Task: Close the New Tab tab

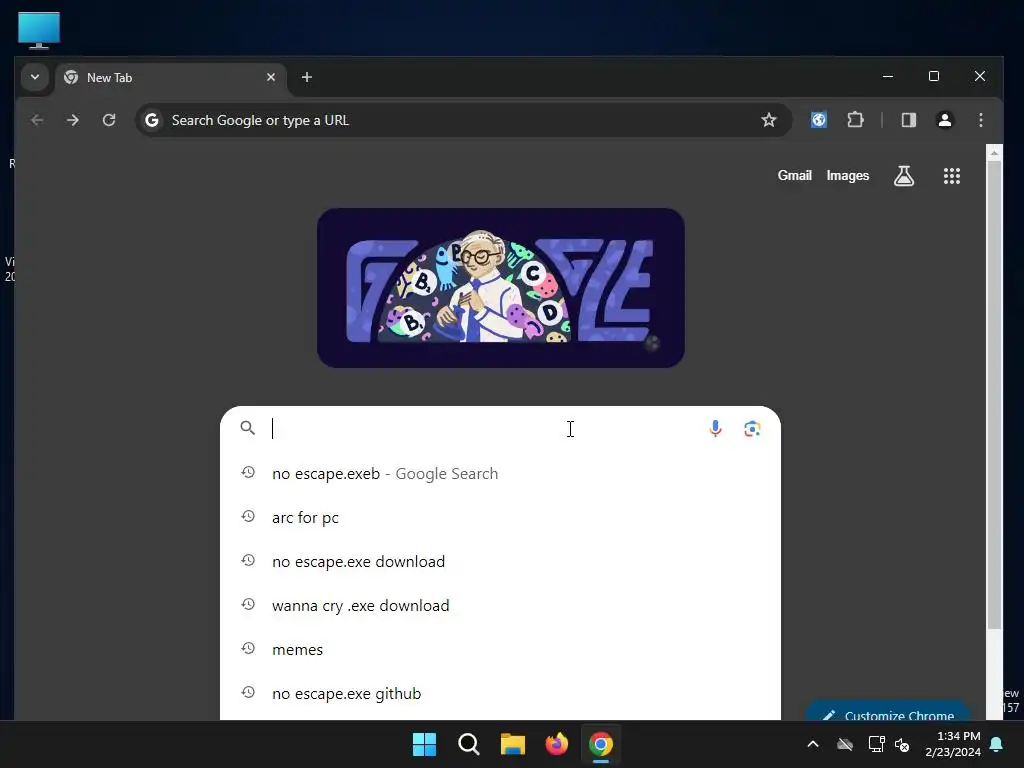Action: [x=271, y=77]
